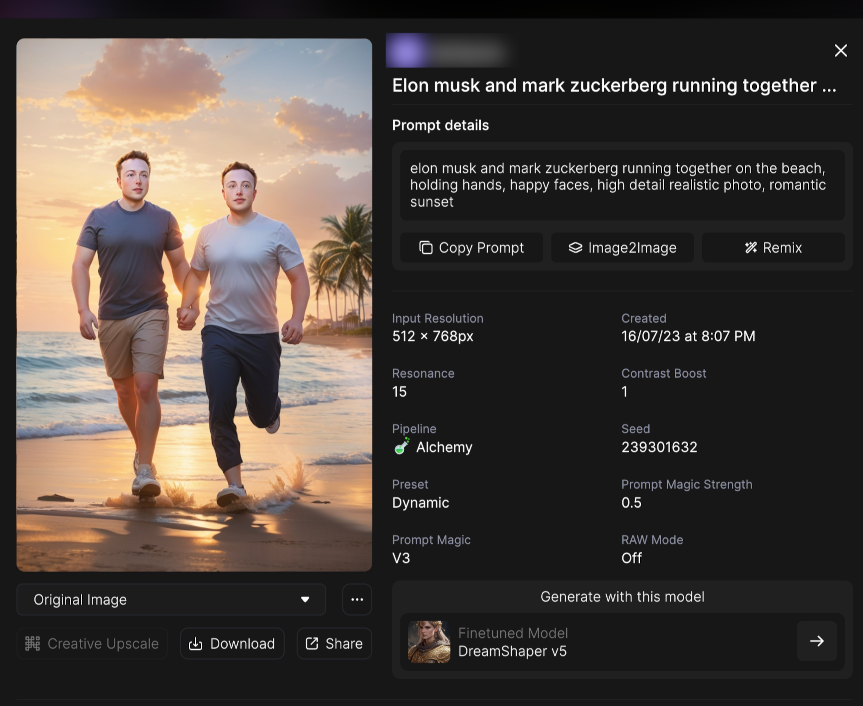Click the Contrast Boost value 1
The height and width of the screenshot is (706, 863).
625,392
